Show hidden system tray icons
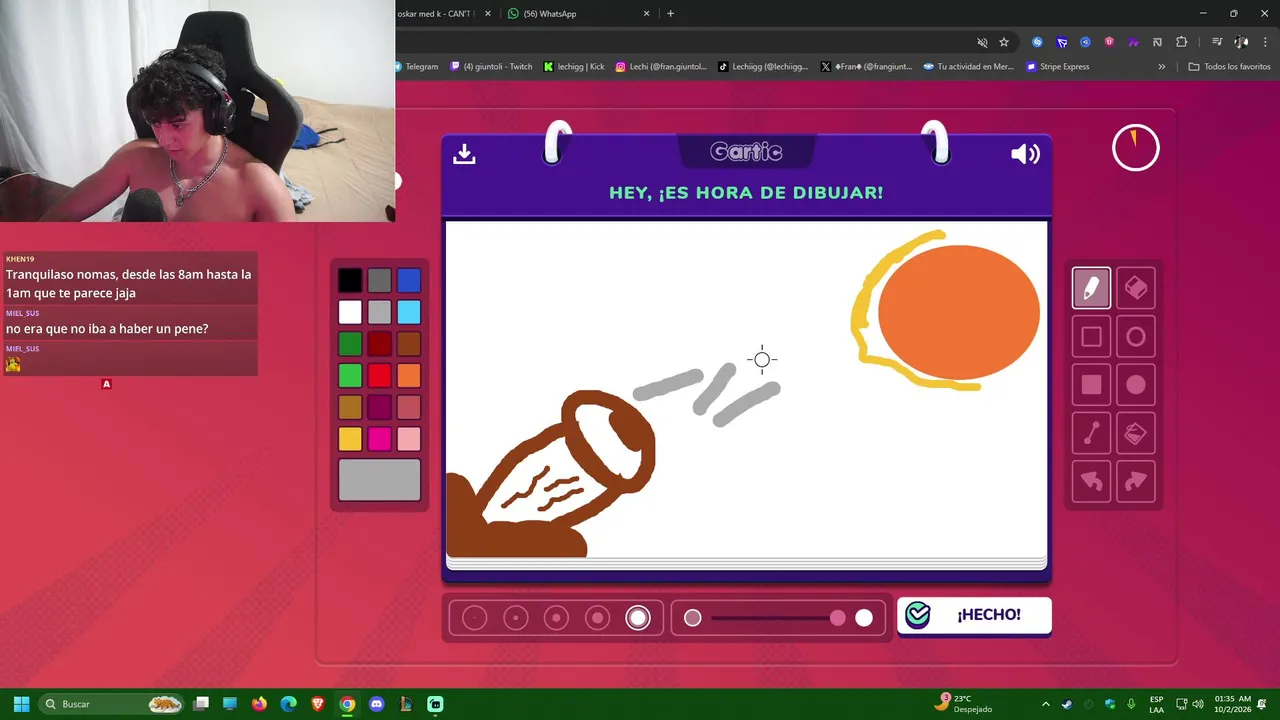 [x=1046, y=704]
